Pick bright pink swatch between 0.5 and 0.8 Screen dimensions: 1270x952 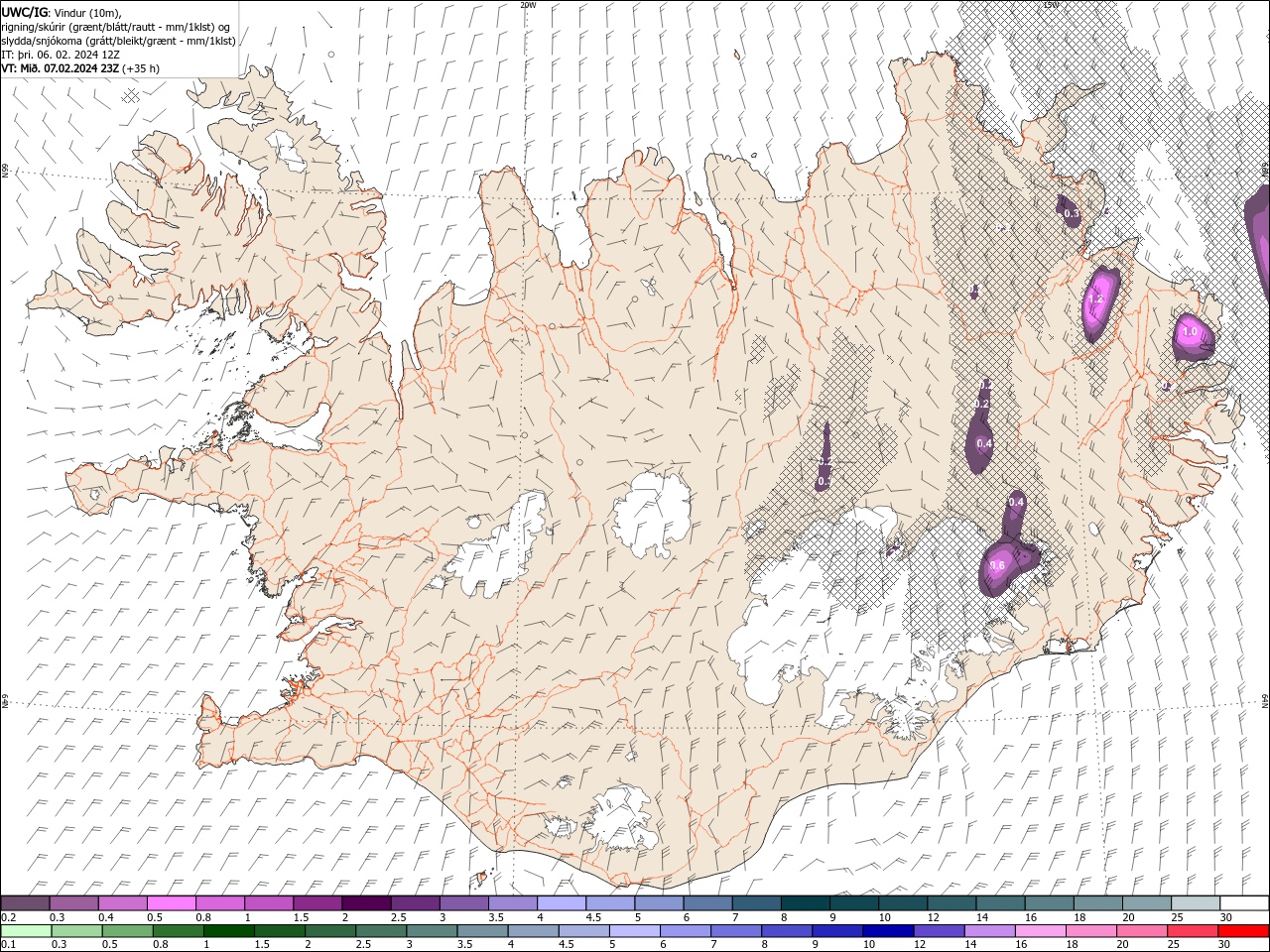pyautogui.click(x=171, y=903)
